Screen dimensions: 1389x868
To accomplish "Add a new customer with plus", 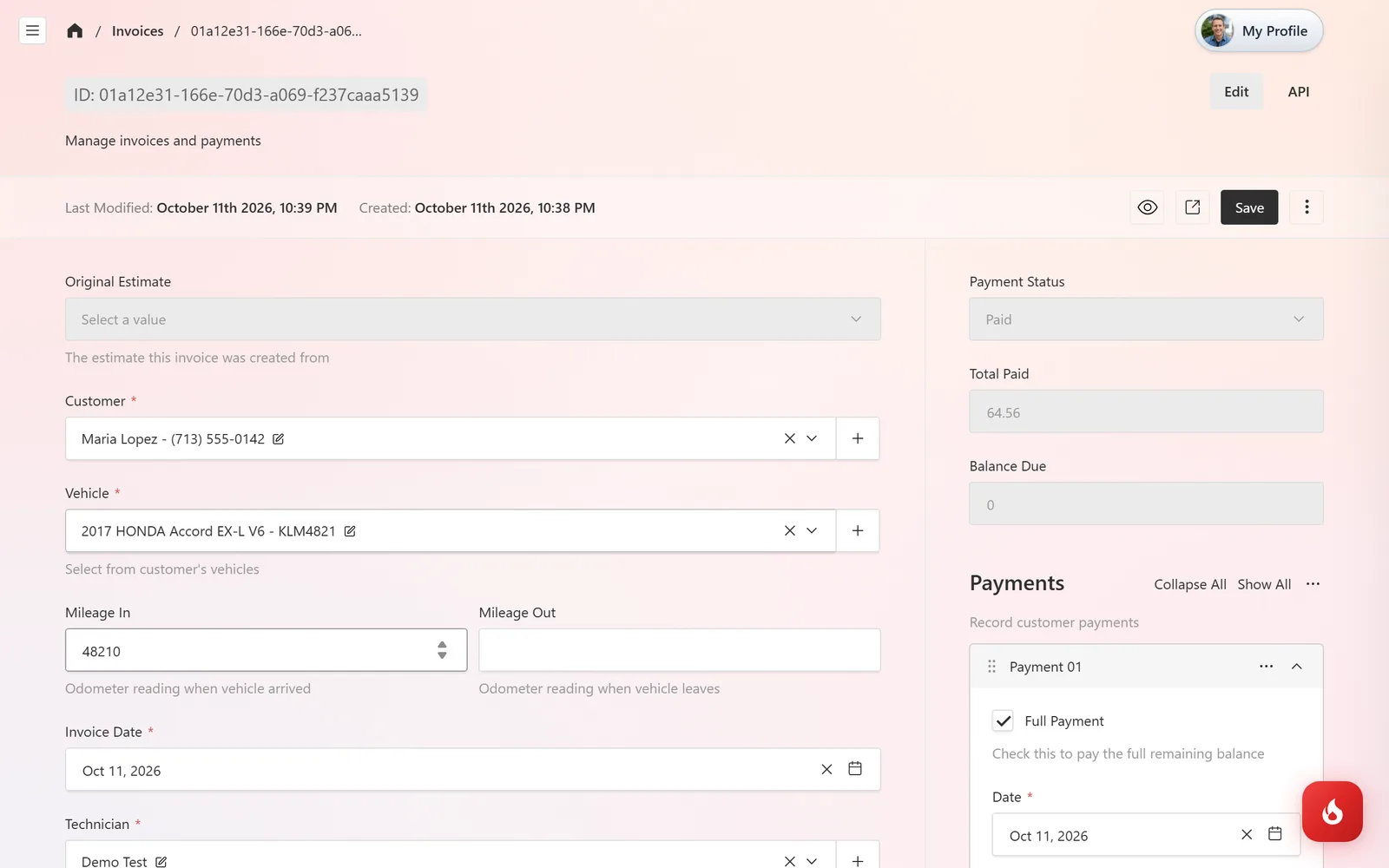I will [x=858, y=438].
